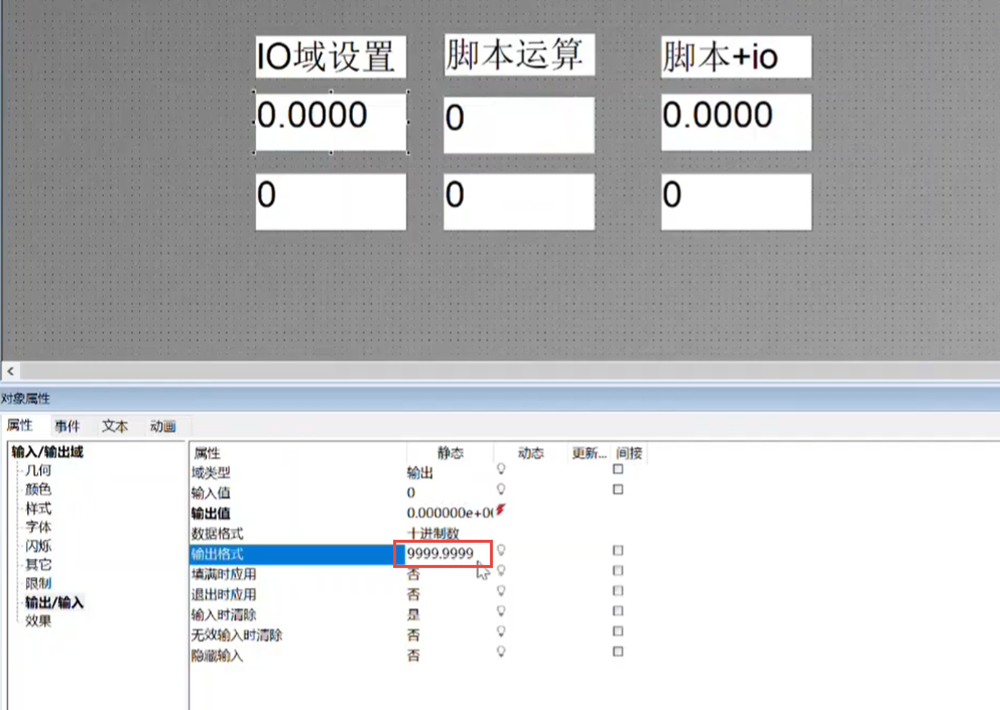Click the light bulb icon for 输入值
Image resolution: width=1000 pixels, height=710 pixels.
[501, 490]
